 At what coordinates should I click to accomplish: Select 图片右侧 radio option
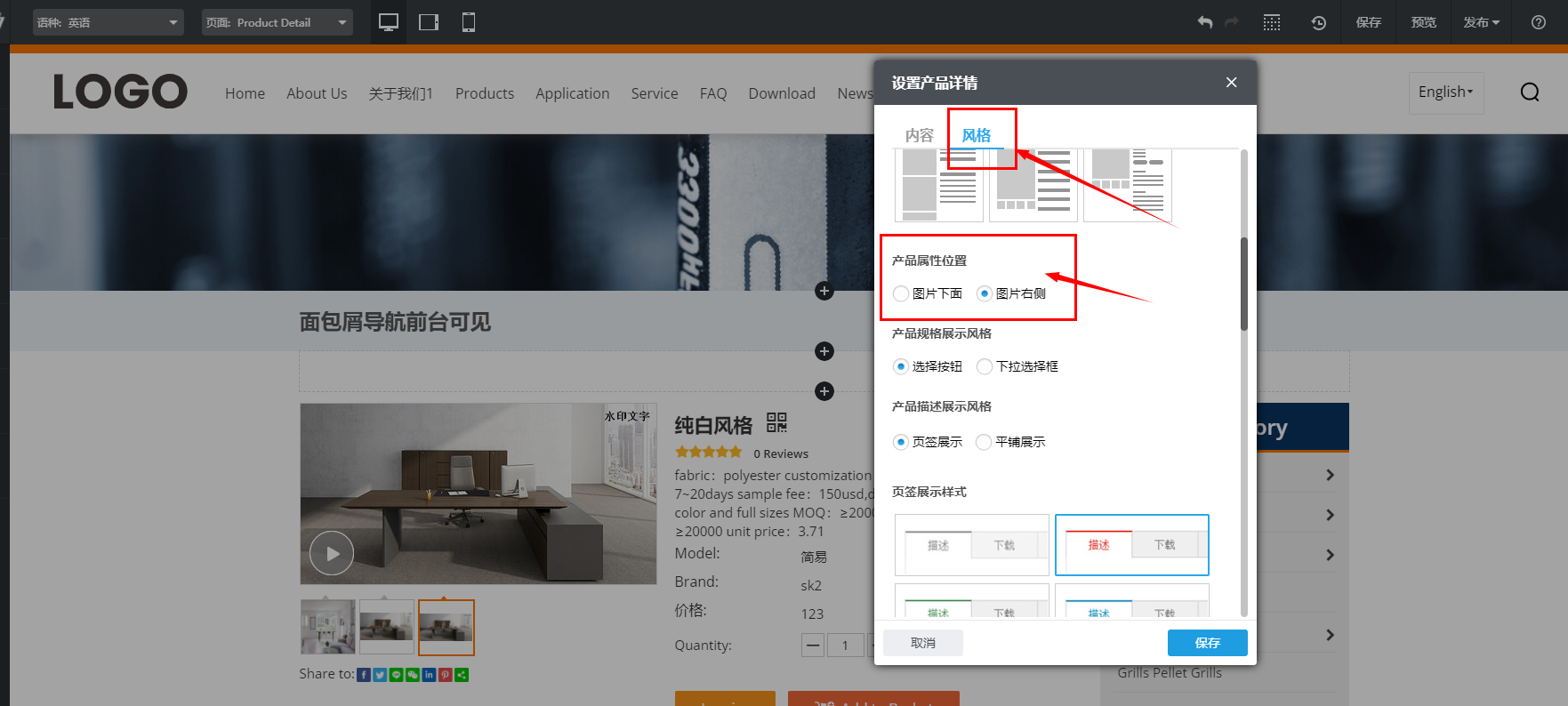tap(985, 293)
